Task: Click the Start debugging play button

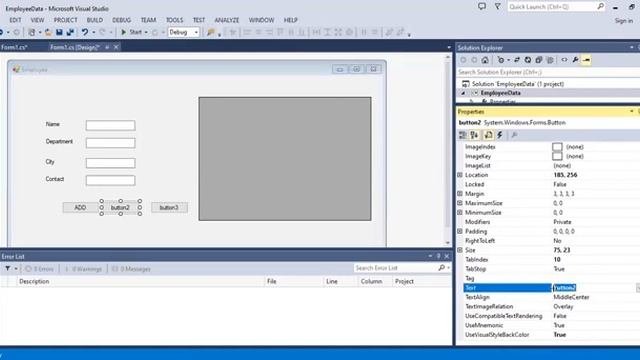Action: point(123,32)
